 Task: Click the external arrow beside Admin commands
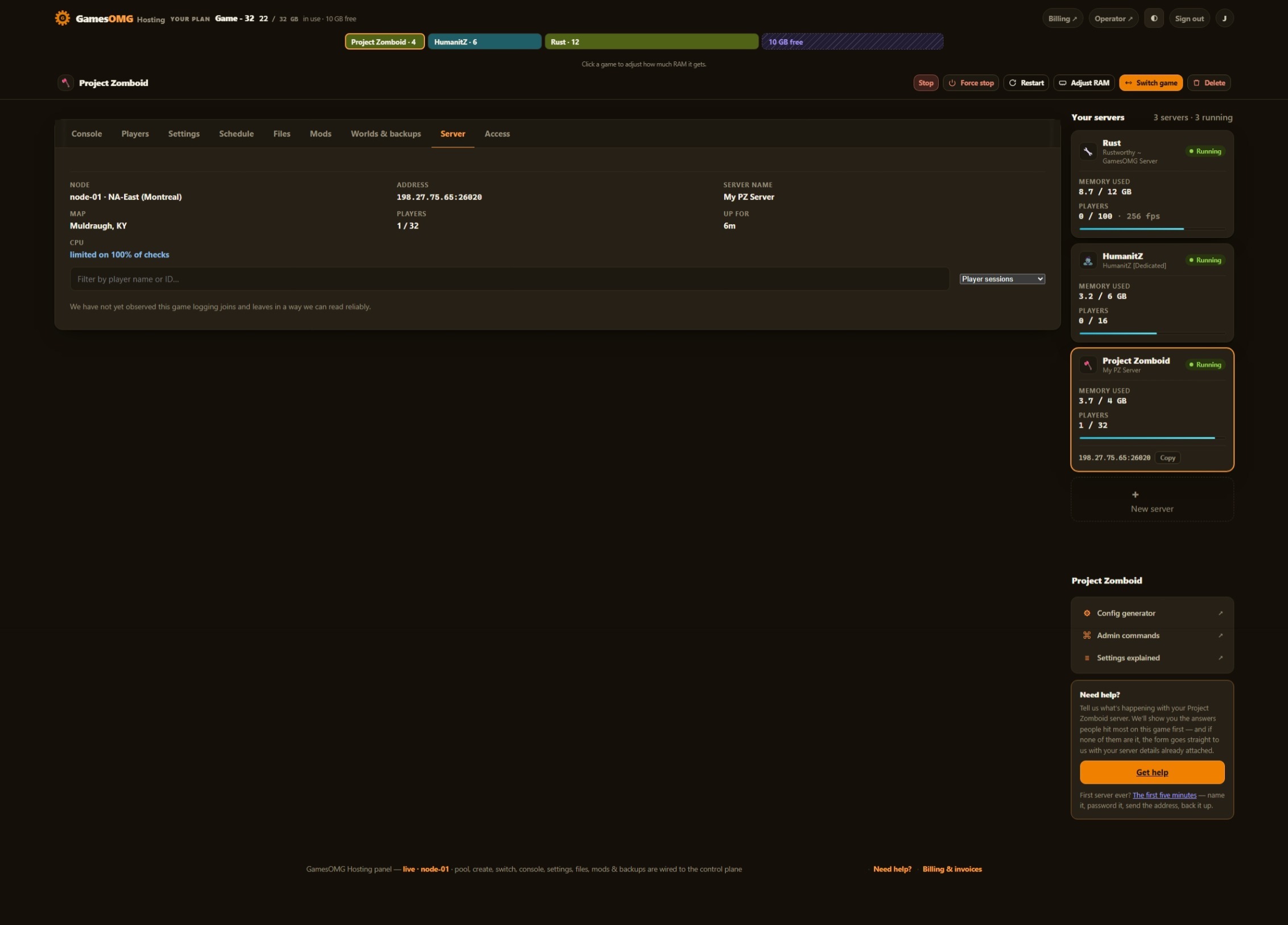pyautogui.click(x=1220, y=635)
